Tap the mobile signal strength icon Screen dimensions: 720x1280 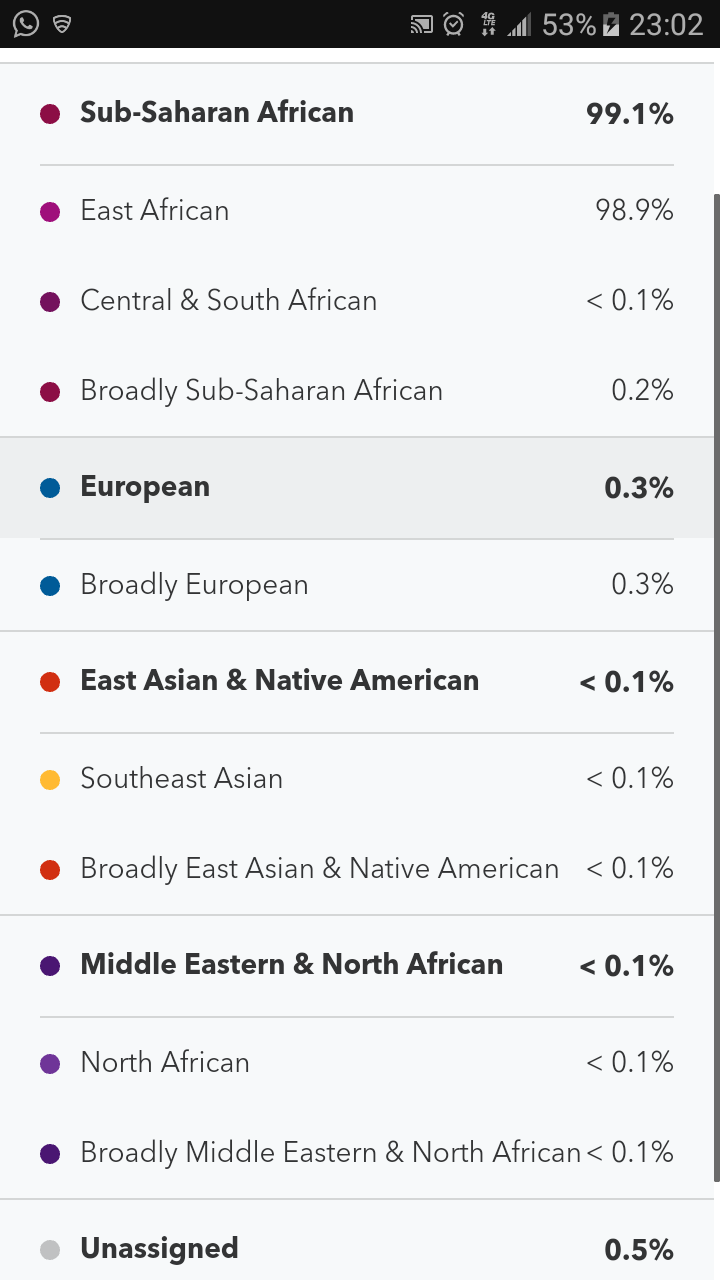[518, 25]
